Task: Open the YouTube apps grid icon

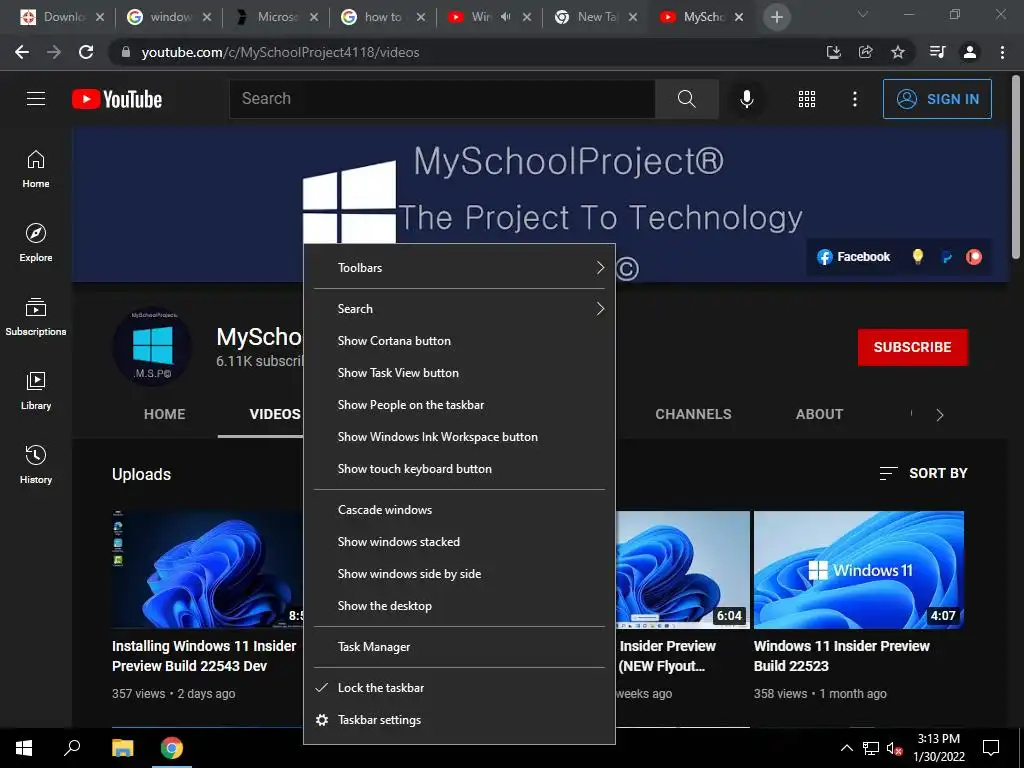Action: [x=807, y=99]
